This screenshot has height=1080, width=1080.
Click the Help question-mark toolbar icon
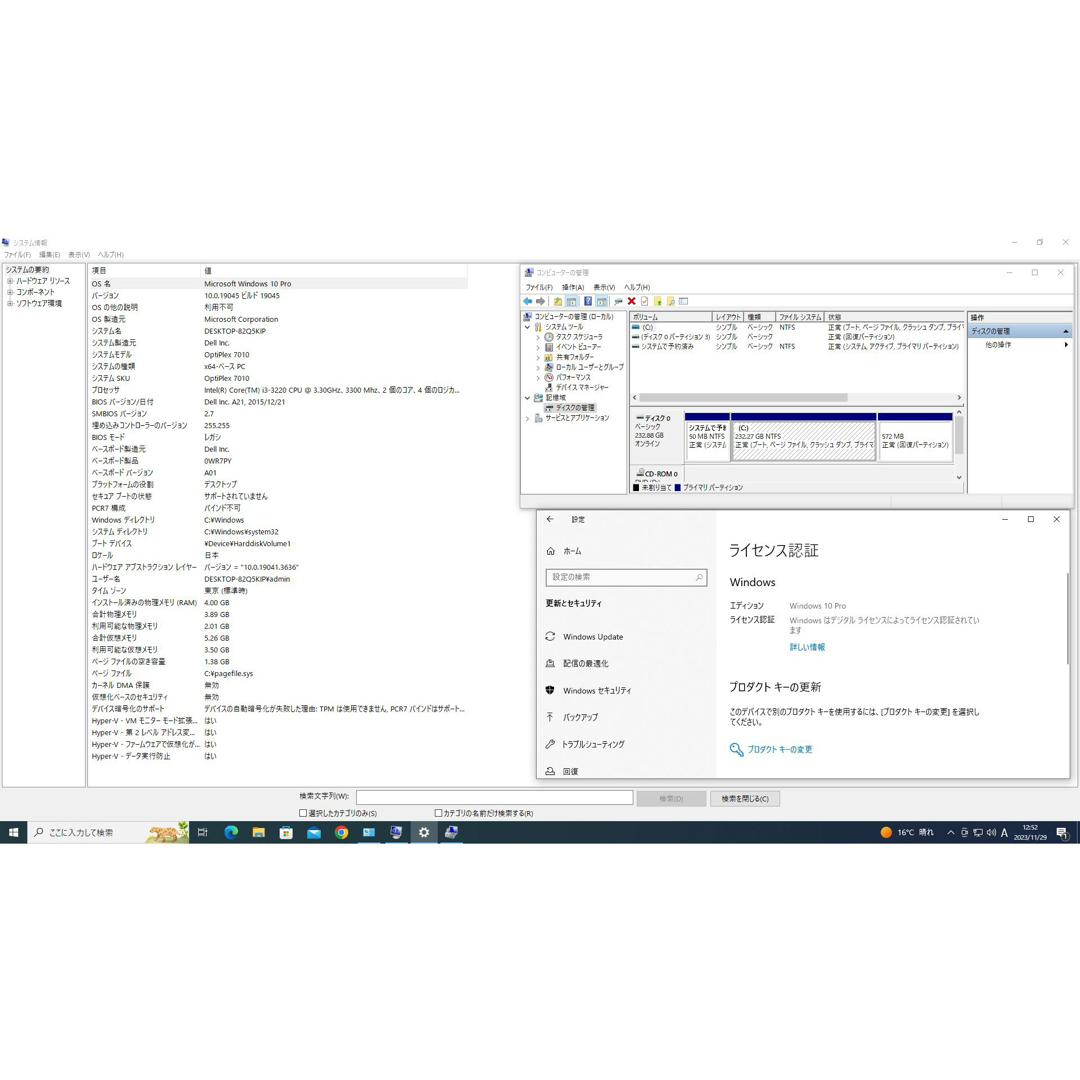tap(588, 301)
